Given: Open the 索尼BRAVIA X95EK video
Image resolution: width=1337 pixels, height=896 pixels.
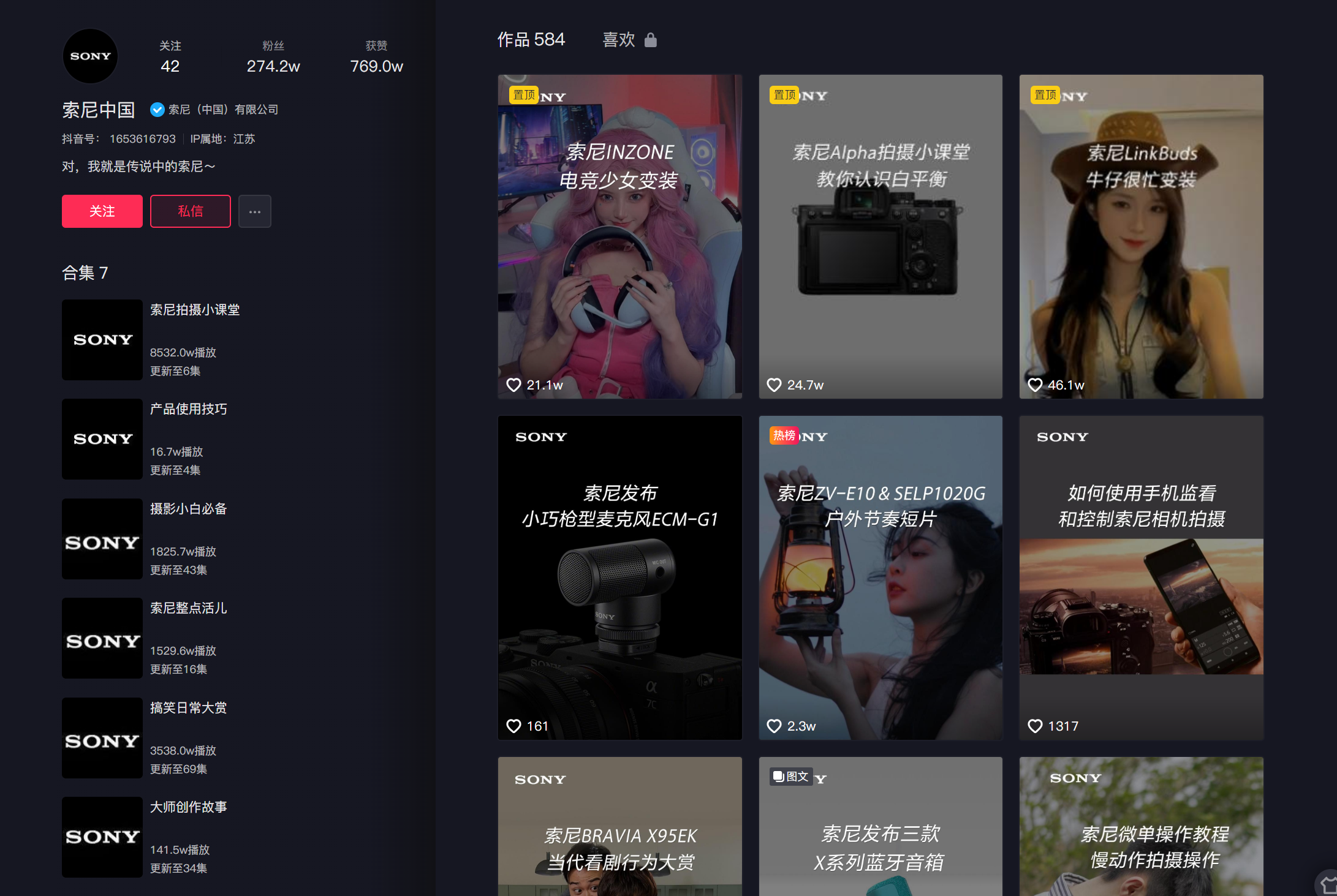Looking at the screenshot, I should click(620, 826).
